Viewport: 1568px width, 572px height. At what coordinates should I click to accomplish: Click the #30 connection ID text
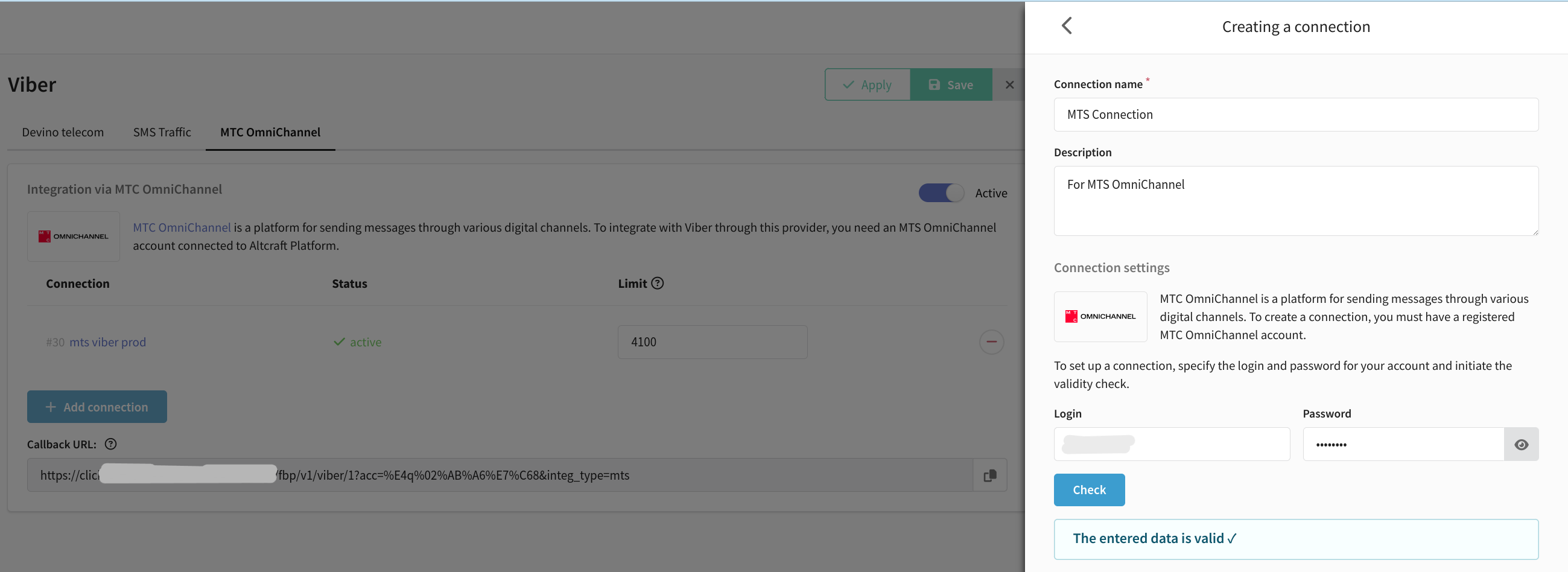pos(55,342)
